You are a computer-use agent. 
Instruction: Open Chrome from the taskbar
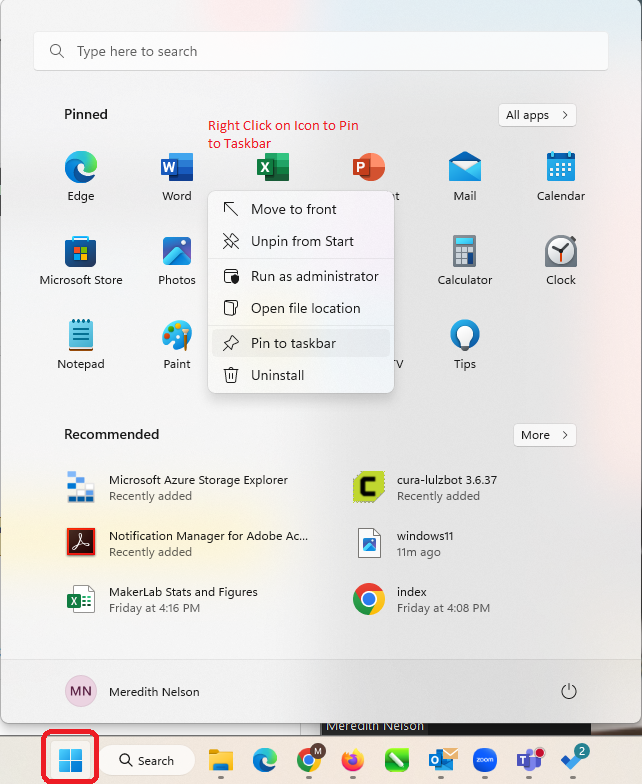pos(309,760)
